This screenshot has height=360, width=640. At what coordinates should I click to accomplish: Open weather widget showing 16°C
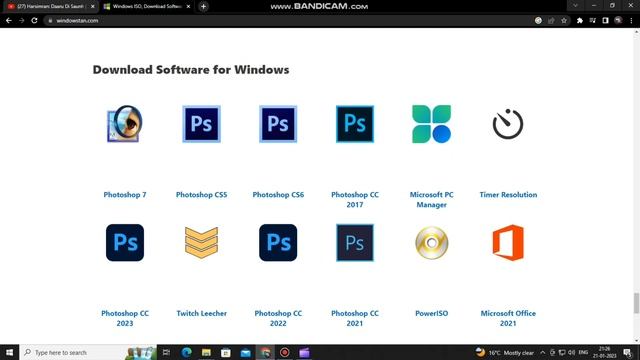505,352
